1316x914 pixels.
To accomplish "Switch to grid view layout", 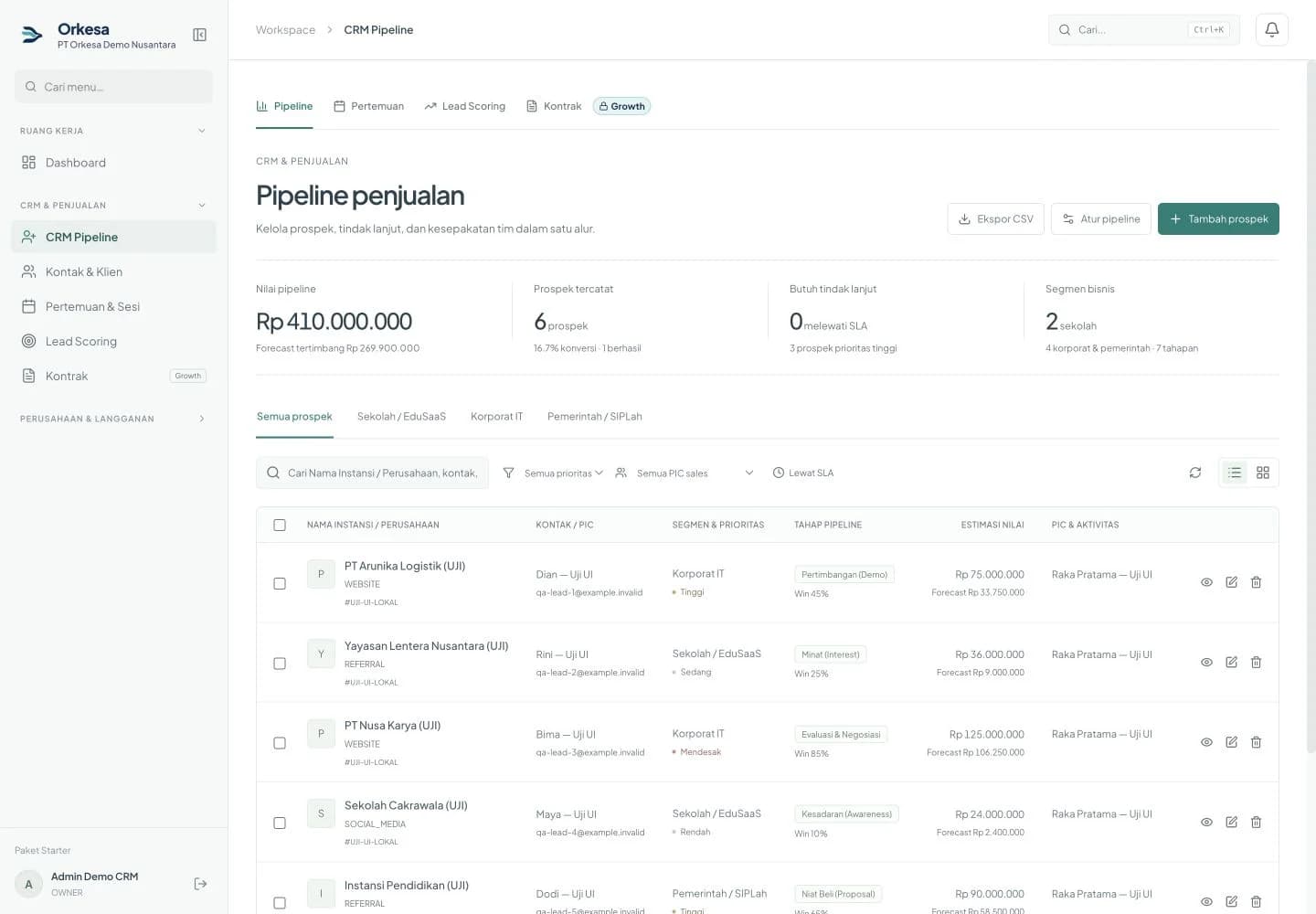I will coord(1263,473).
